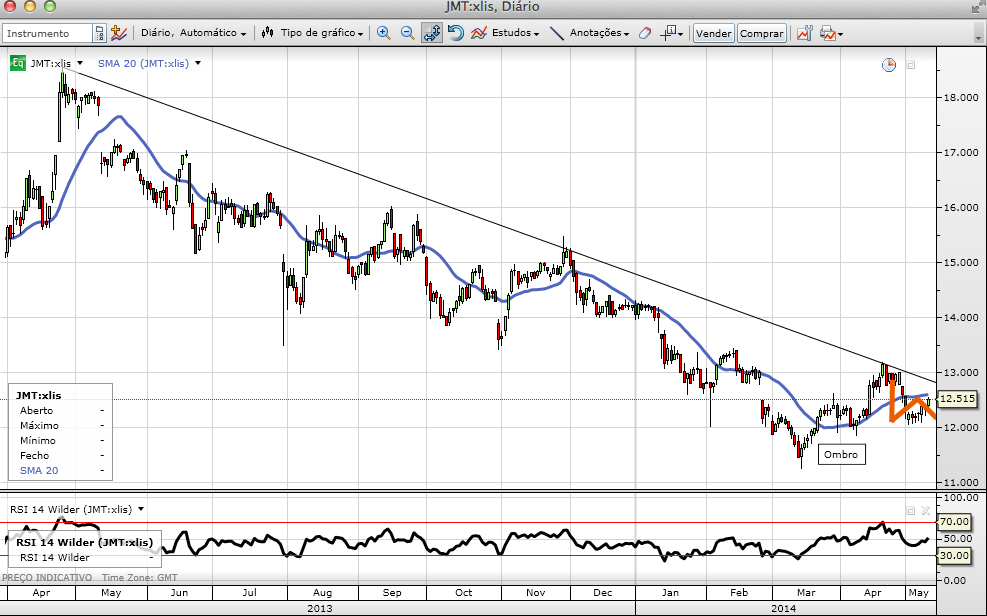Maximize the RSI panel
Screen dimensions: 987x616
click(x=910, y=511)
